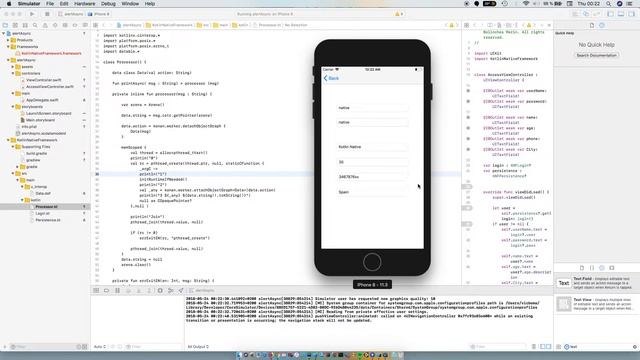
Task: Collapse the controllers folder
Action: [x=13, y=73]
